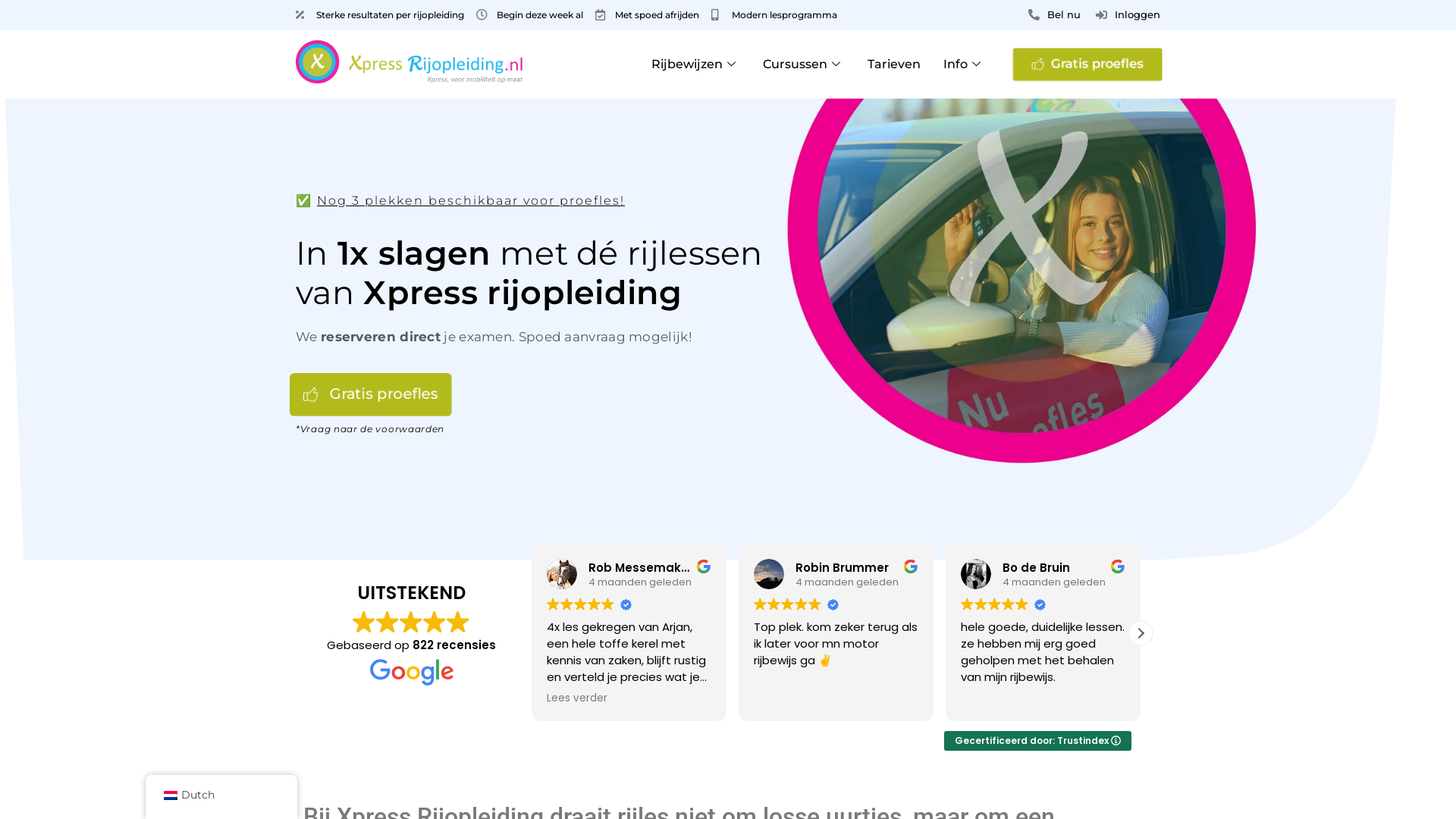Open the Info dropdown menu
This screenshot has width=1456, height=819.
coord(962,64)
